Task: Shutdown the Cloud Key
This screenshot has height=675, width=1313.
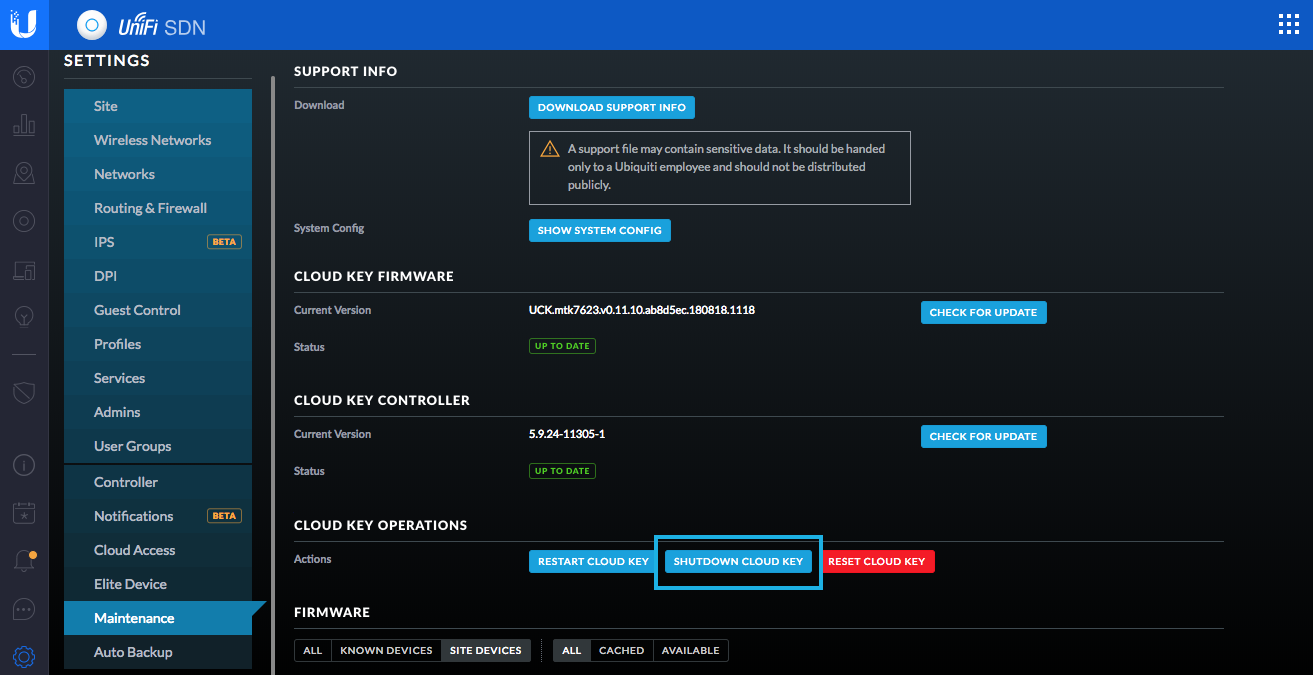Action: 738,561
